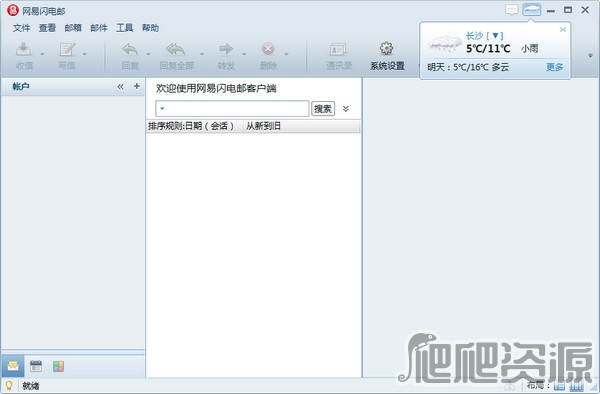
Task: Click into the mail search input field
Action: click(x=232, y=109)
